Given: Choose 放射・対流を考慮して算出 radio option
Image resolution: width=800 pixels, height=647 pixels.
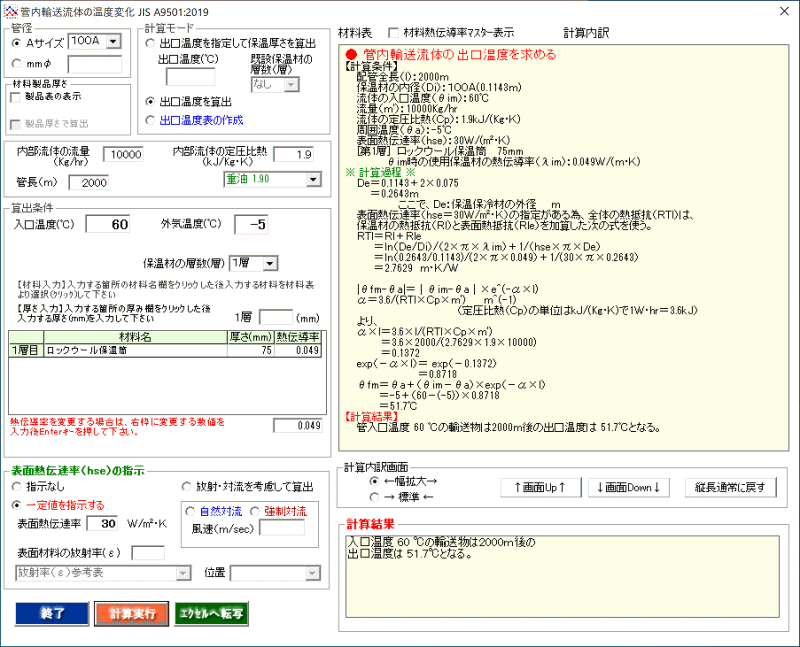Looking at the screenshot, I should 187,487.
